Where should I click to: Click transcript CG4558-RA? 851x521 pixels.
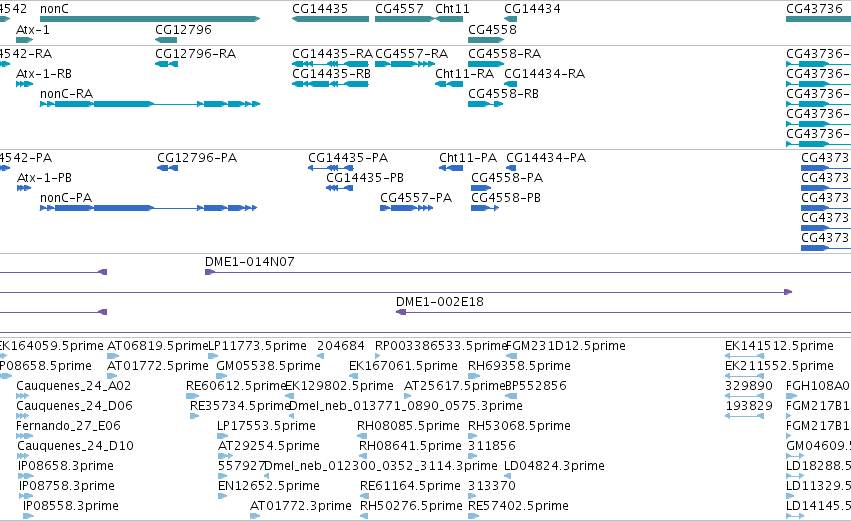[504, 54]
